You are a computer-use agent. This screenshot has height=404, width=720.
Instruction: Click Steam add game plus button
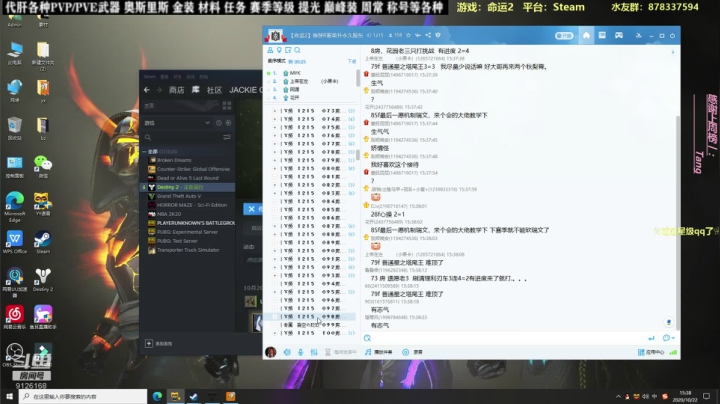pos(149,343)
